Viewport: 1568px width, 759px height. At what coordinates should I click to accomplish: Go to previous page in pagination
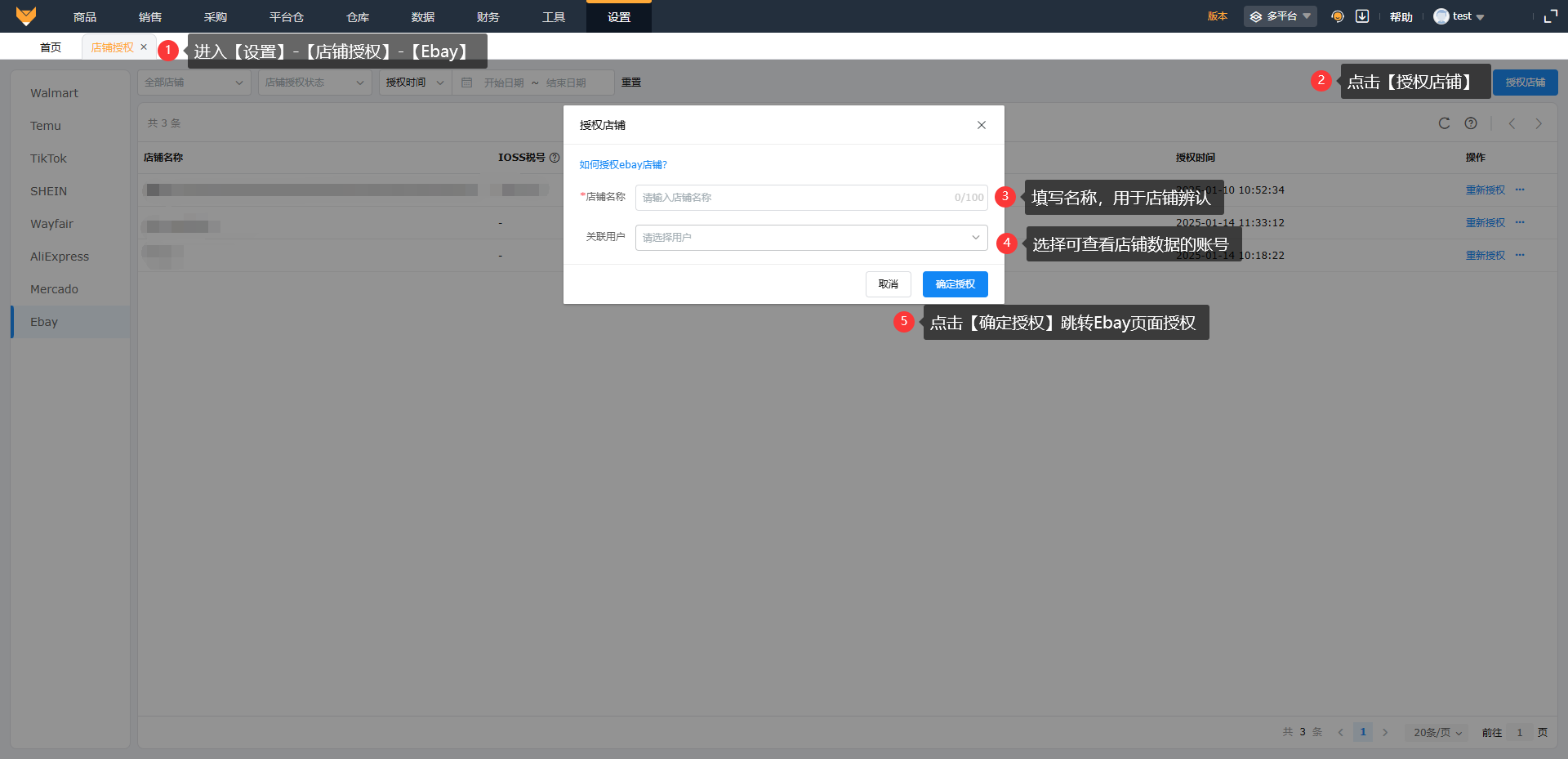[x=1340, y=732]
